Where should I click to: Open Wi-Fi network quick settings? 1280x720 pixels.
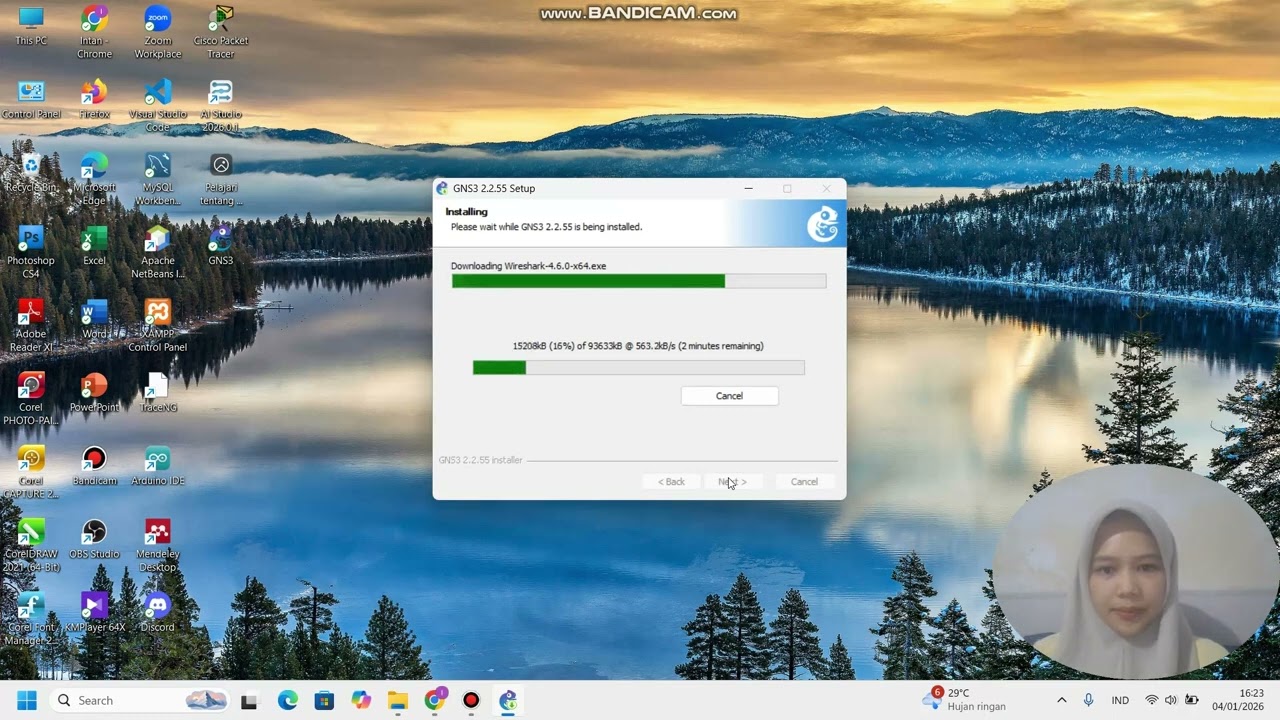[x=1151, y=700]
